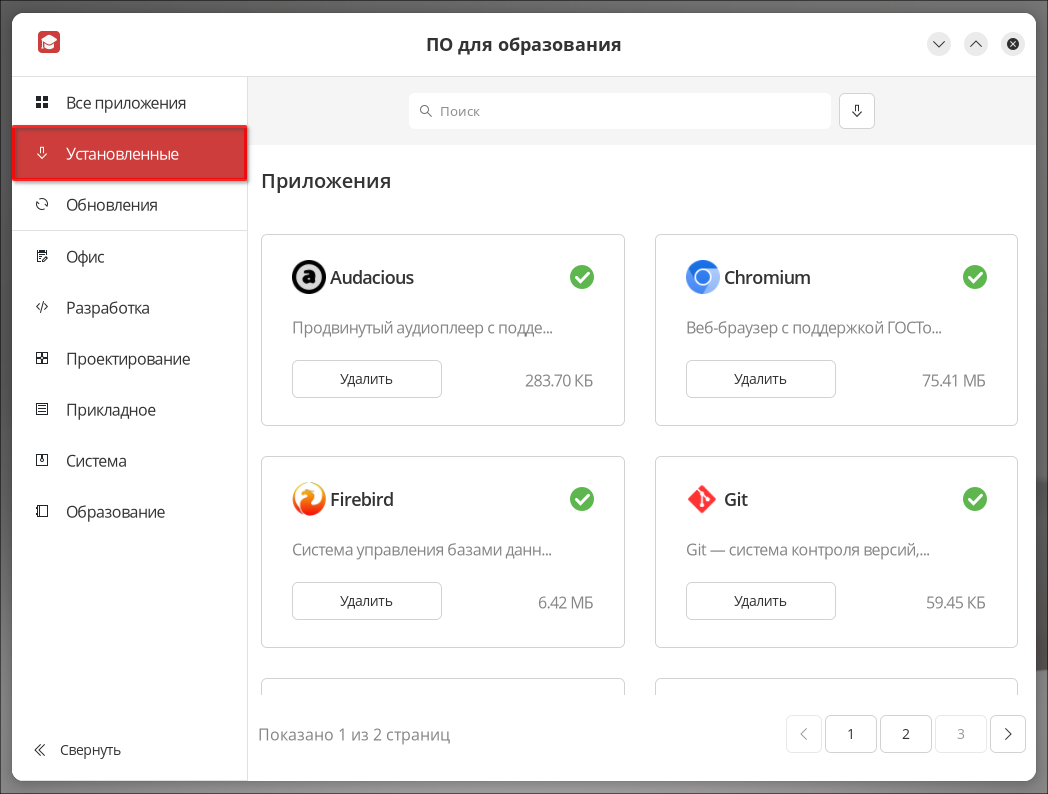Click the magnifier icon in search field
Image resolution: width=1048 pixels, height=794 pixels.
425,111
